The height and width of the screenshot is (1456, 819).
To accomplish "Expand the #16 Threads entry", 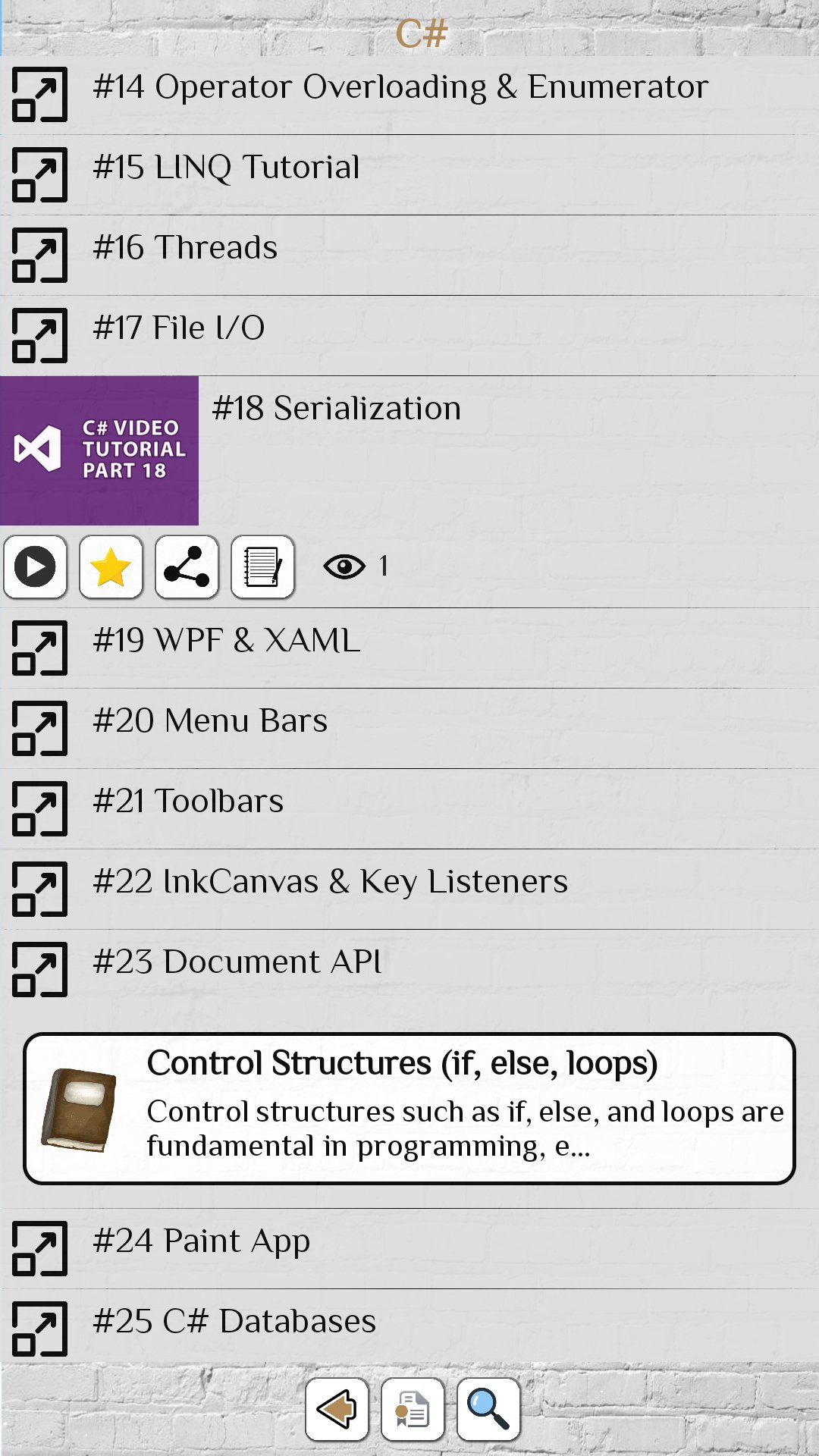I will click(x=39, y=256).
